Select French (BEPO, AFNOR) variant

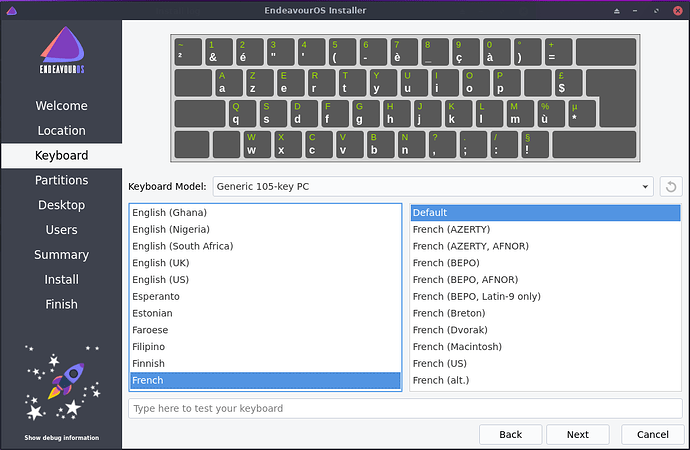pyautogui.click(x=545, y=279)
